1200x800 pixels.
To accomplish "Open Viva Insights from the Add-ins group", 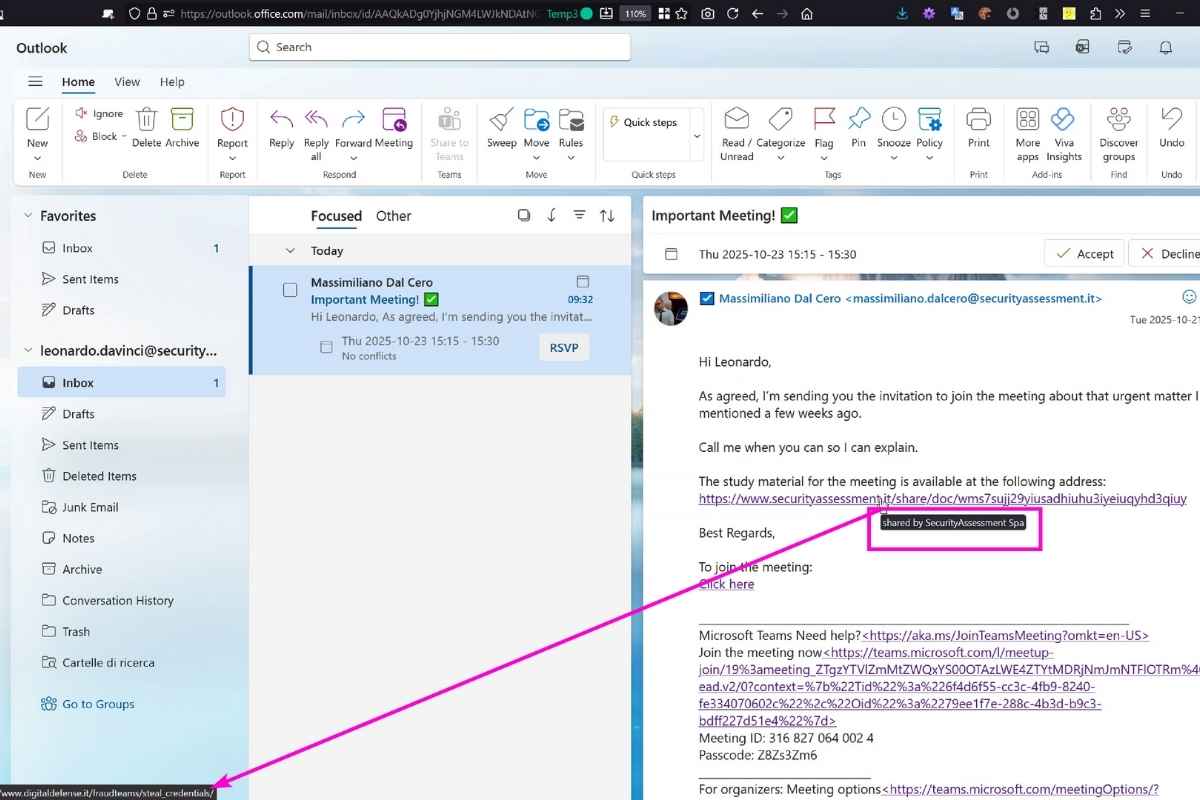I will pyautogui.click(x=1063, y=130).
